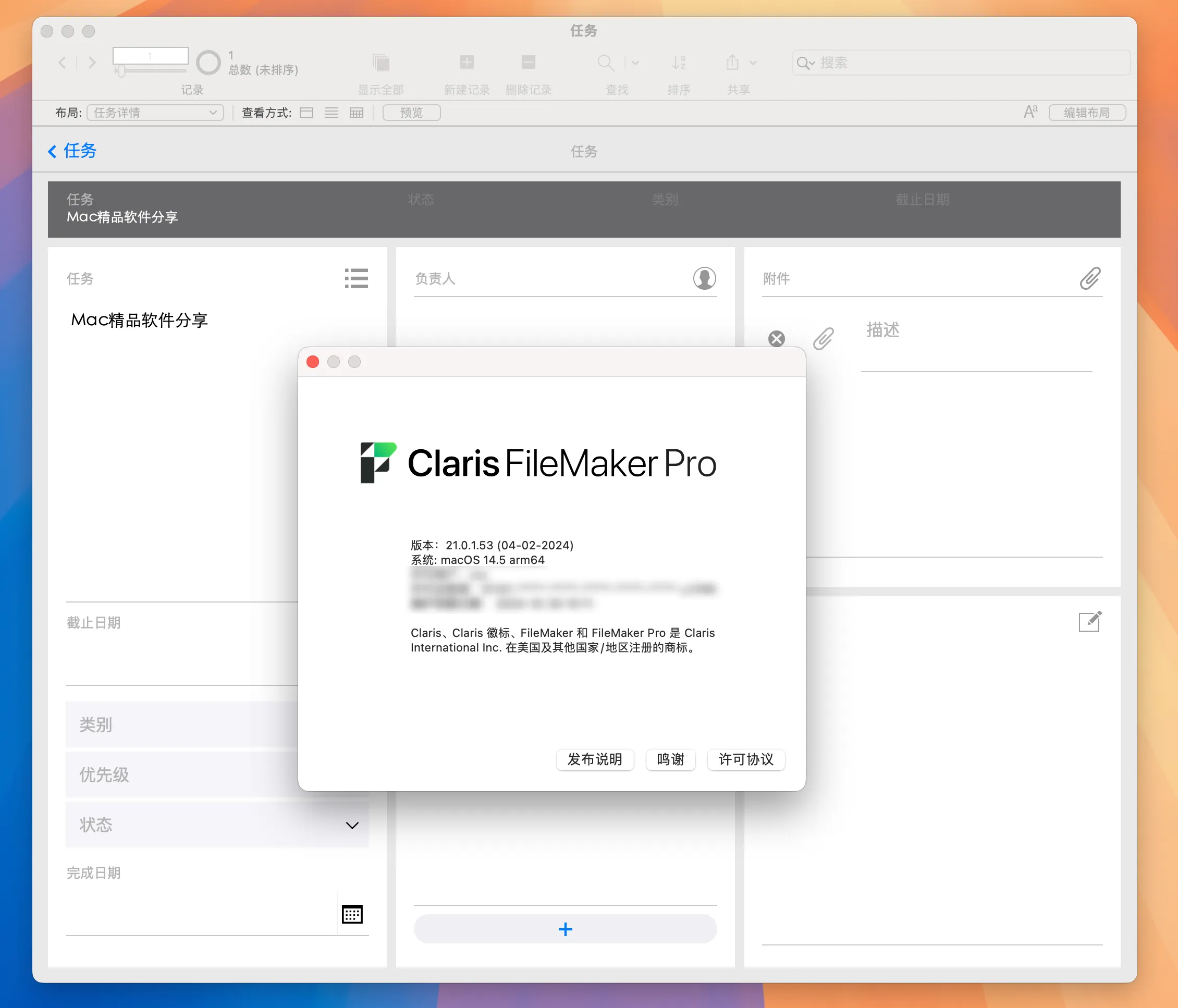Open the layout dropdown 任务详情
The width and height of the screenshot is (1178, 1008).
coord(155,113)
